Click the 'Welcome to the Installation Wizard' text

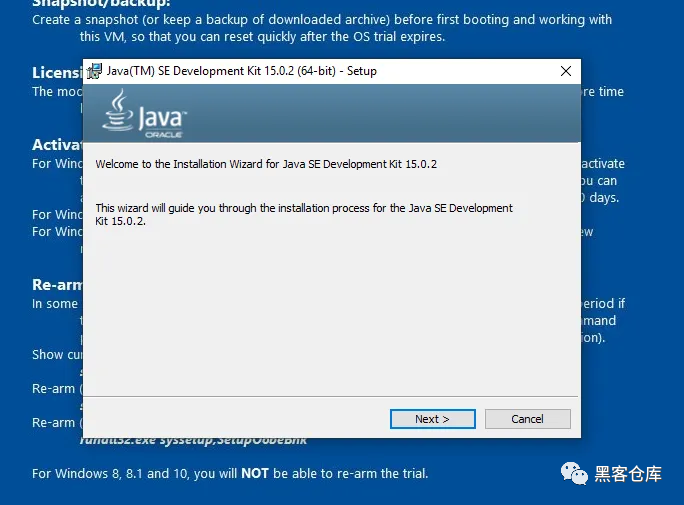click(266, 164)
